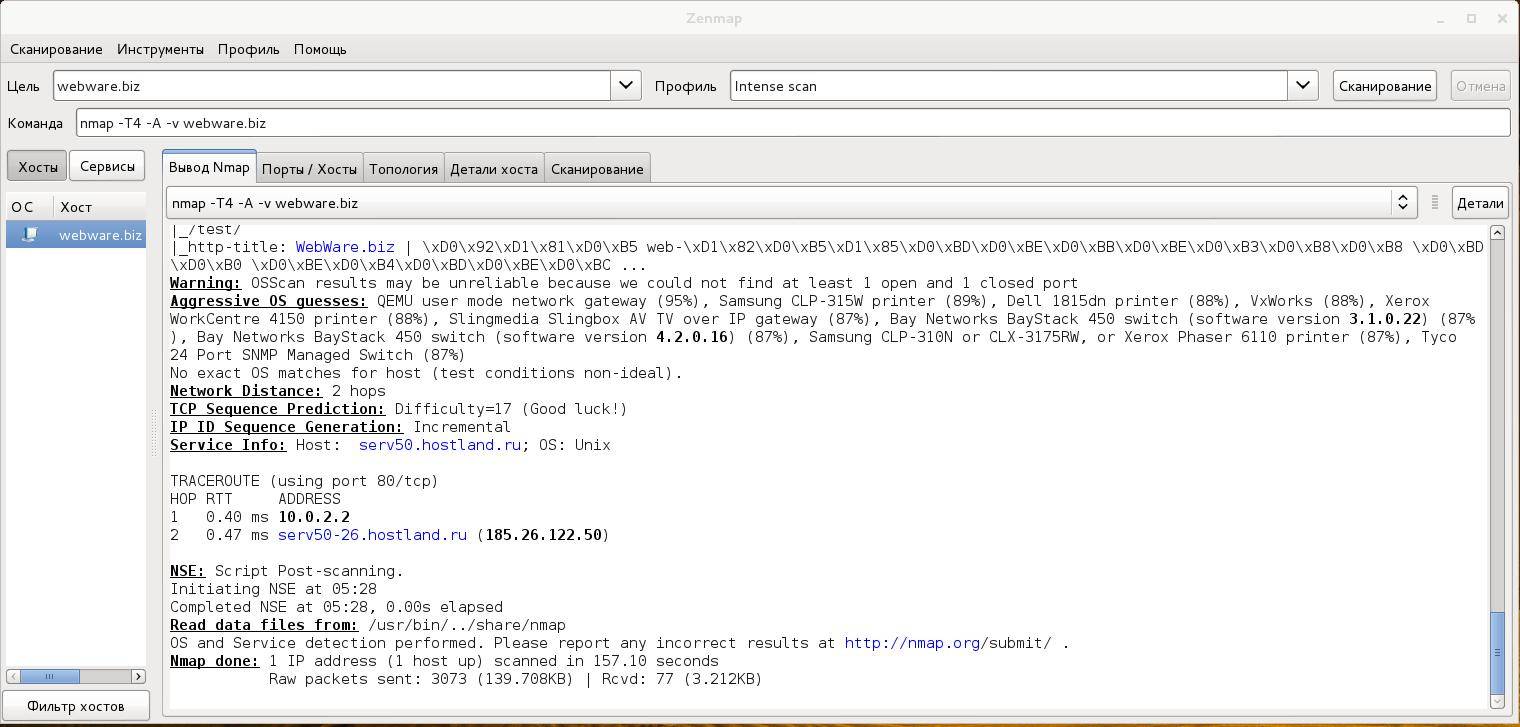Open the Топология tab

click(x=403, y=169)
